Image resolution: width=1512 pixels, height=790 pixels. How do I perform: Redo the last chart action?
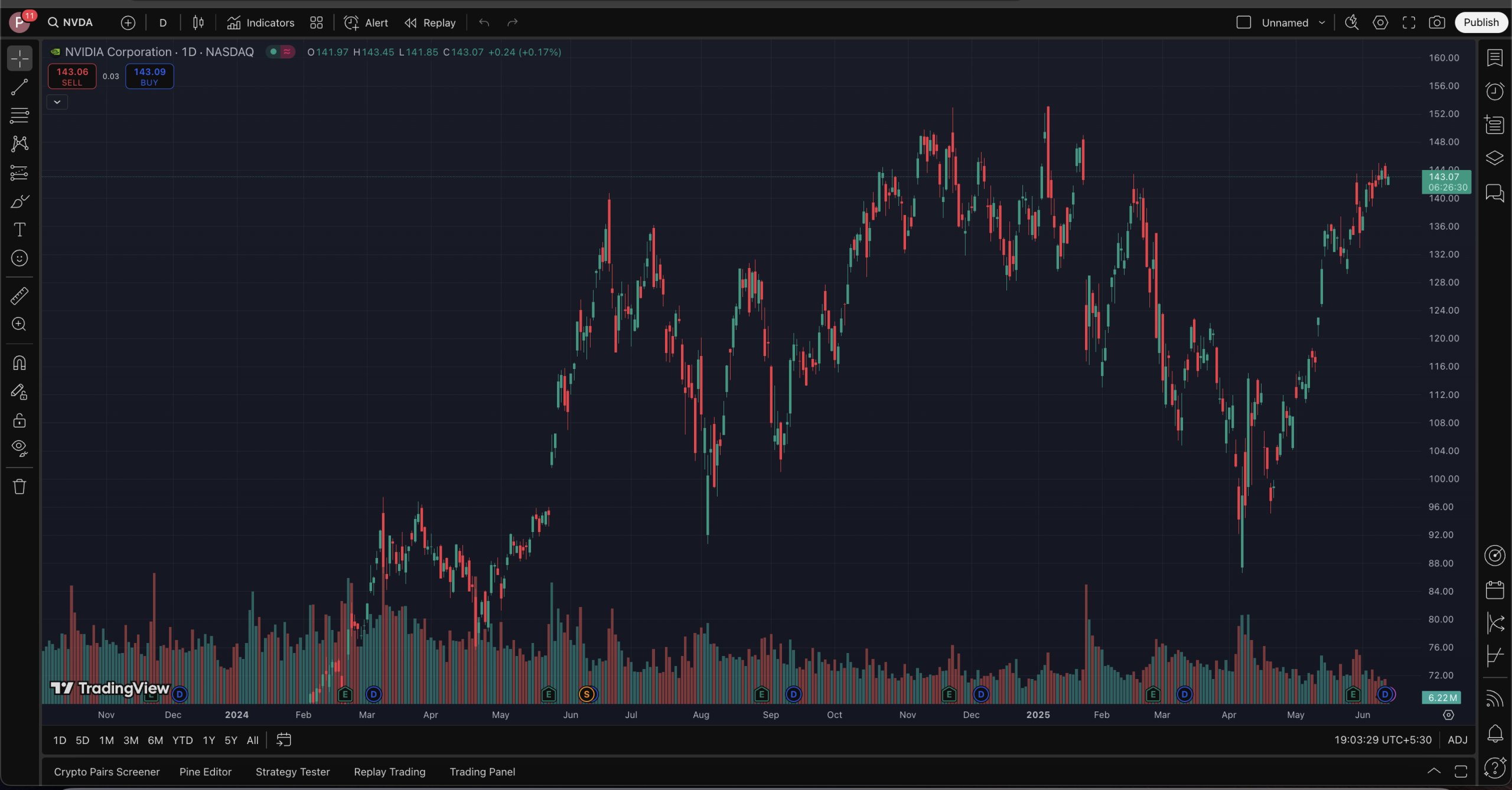pos(513,22)
